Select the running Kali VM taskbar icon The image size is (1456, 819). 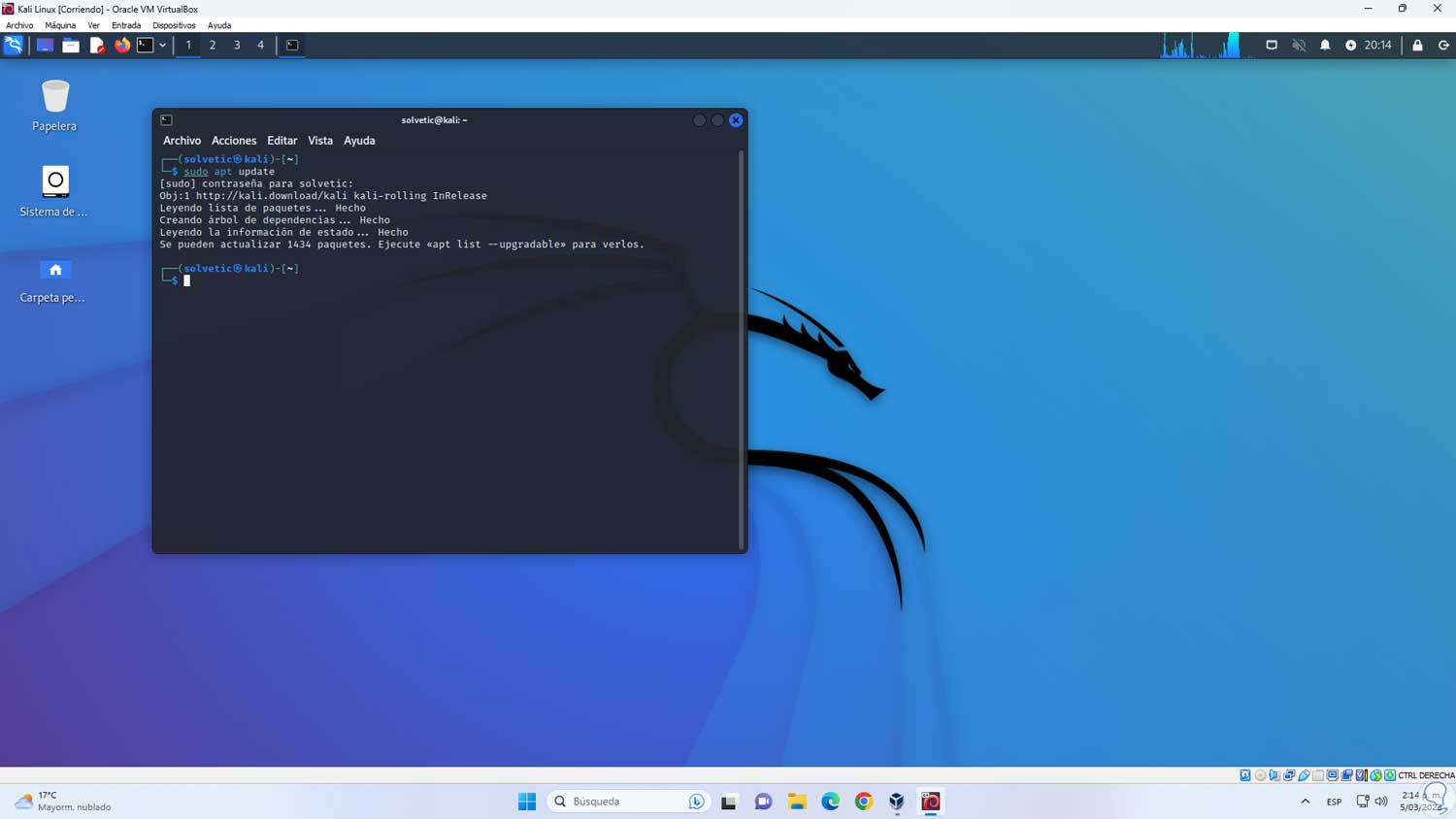pyautogui.click(x=931, y=802)
